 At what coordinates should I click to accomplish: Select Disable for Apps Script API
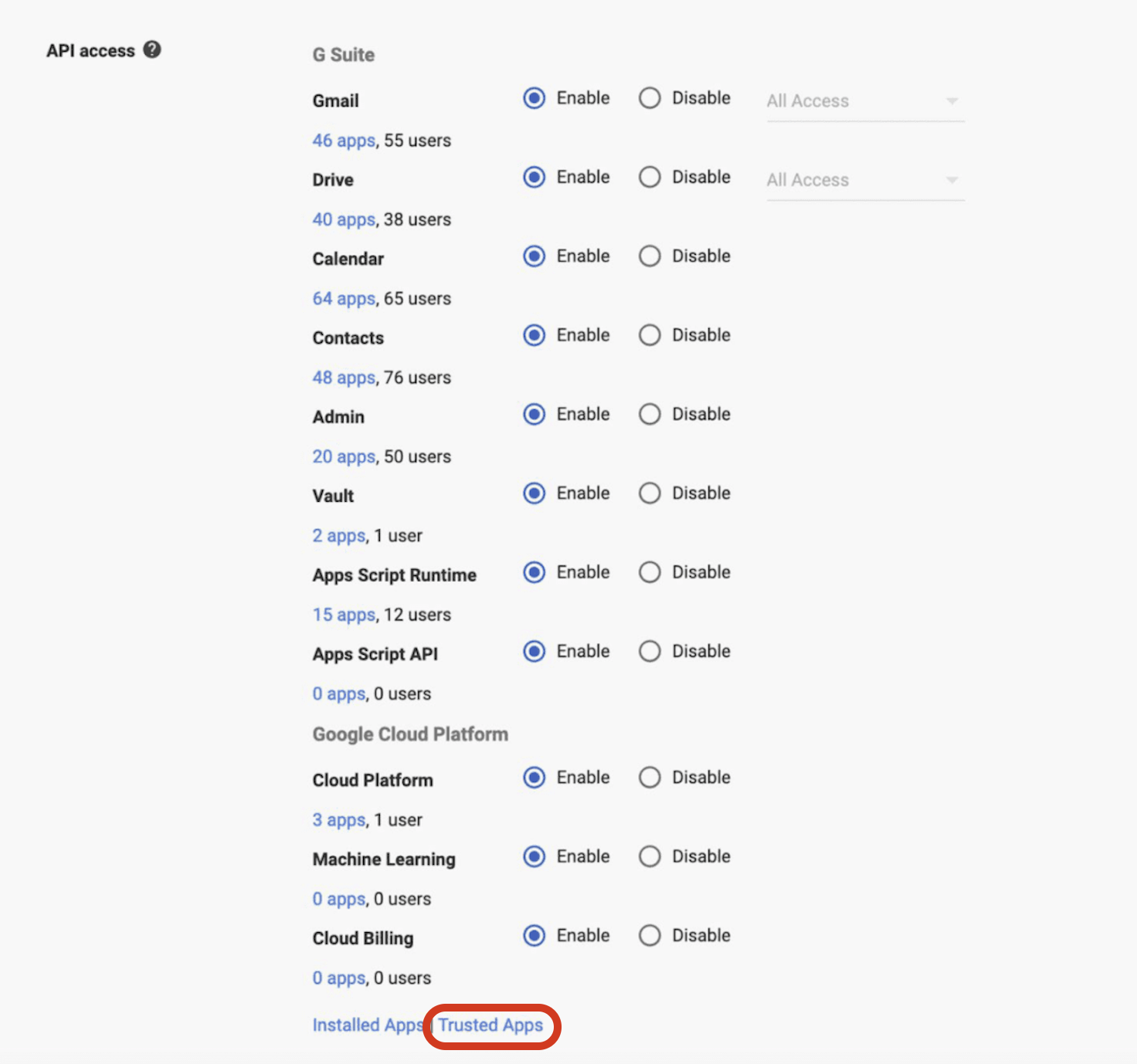coord(650,651)
